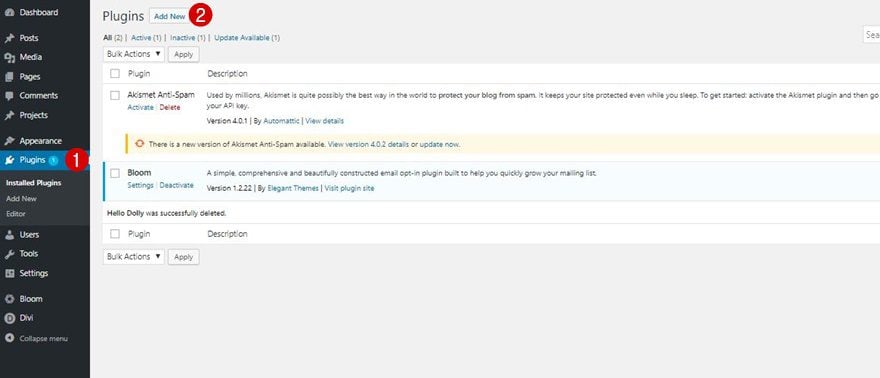Click the Appearance paintbrush icon

tap(10, 141)
